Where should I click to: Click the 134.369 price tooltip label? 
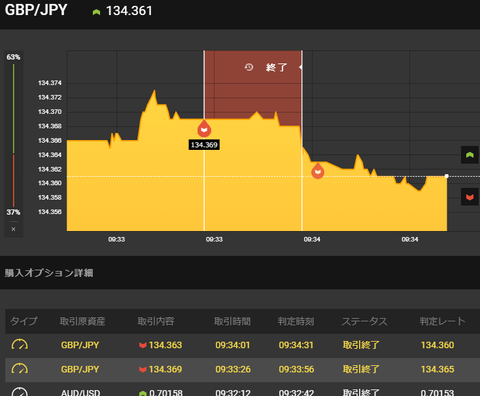(204, 145)
